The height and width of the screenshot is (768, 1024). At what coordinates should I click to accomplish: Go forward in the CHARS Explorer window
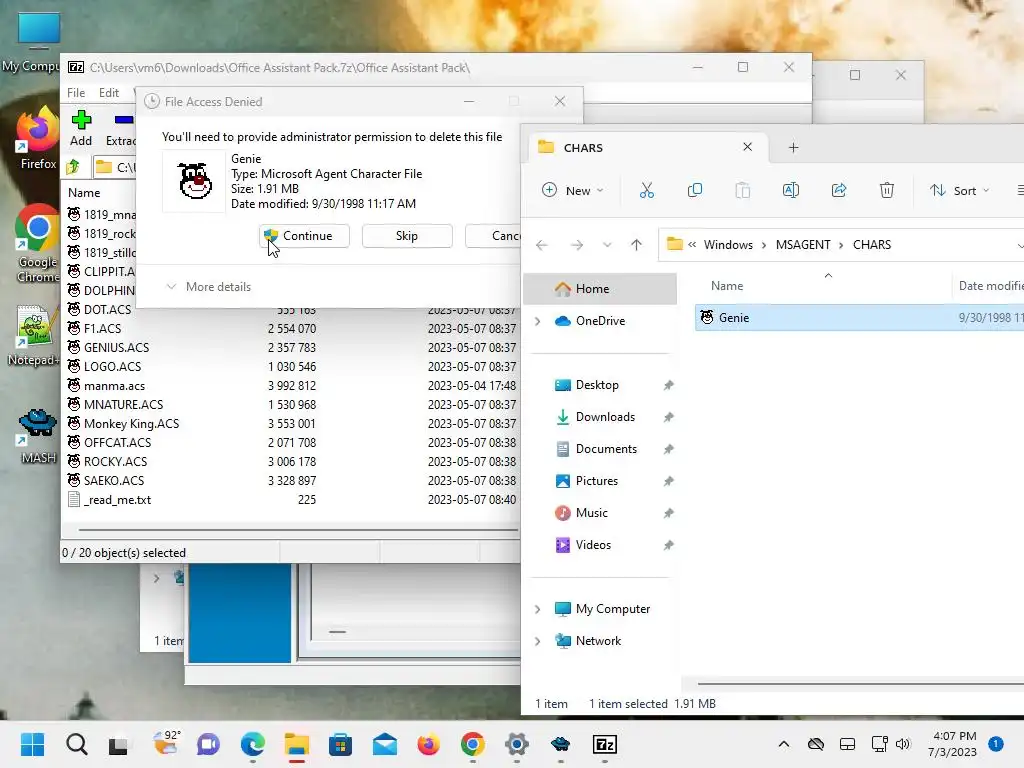coord(577,245)
